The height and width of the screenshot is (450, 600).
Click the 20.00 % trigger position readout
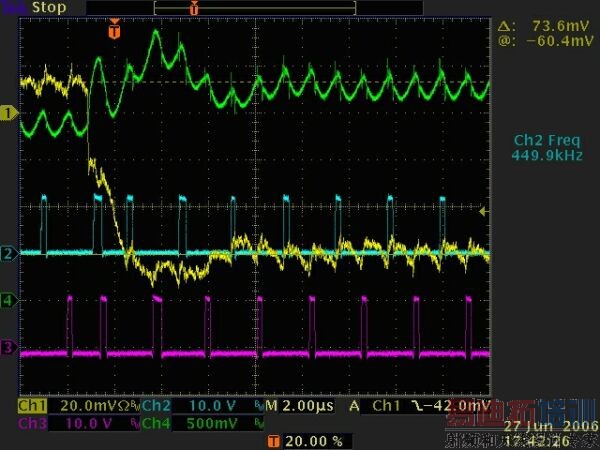(314, 441)
